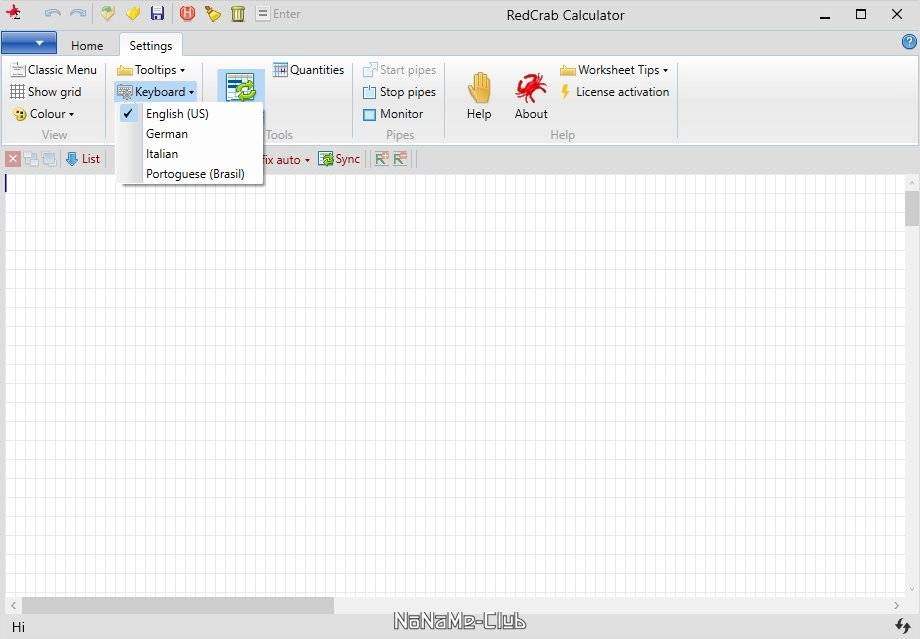Open the blue application menu button
Image resolution: width=920 pixels, height=639 pixels.
(29, 43)
